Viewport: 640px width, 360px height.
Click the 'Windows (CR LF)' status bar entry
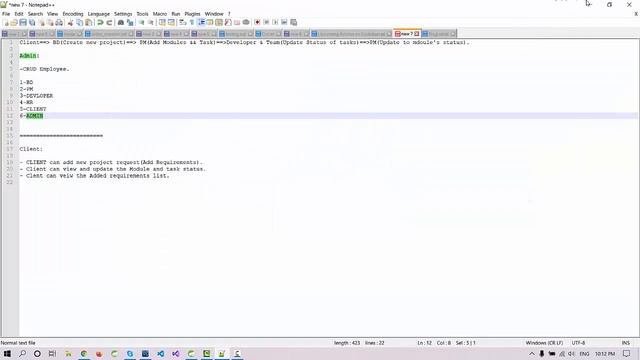544,343
